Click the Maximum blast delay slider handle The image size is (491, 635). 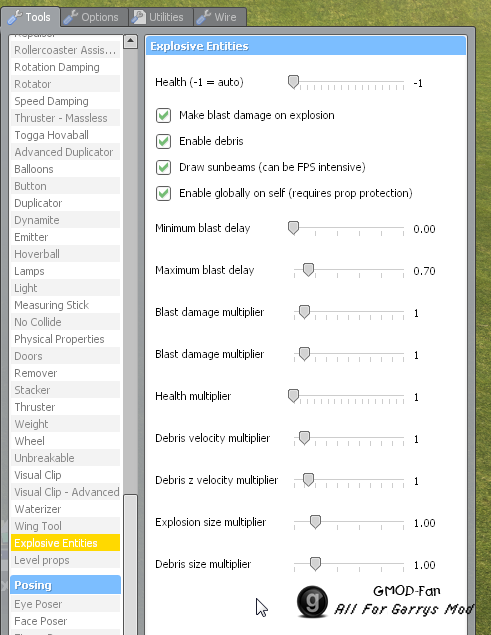308,270
